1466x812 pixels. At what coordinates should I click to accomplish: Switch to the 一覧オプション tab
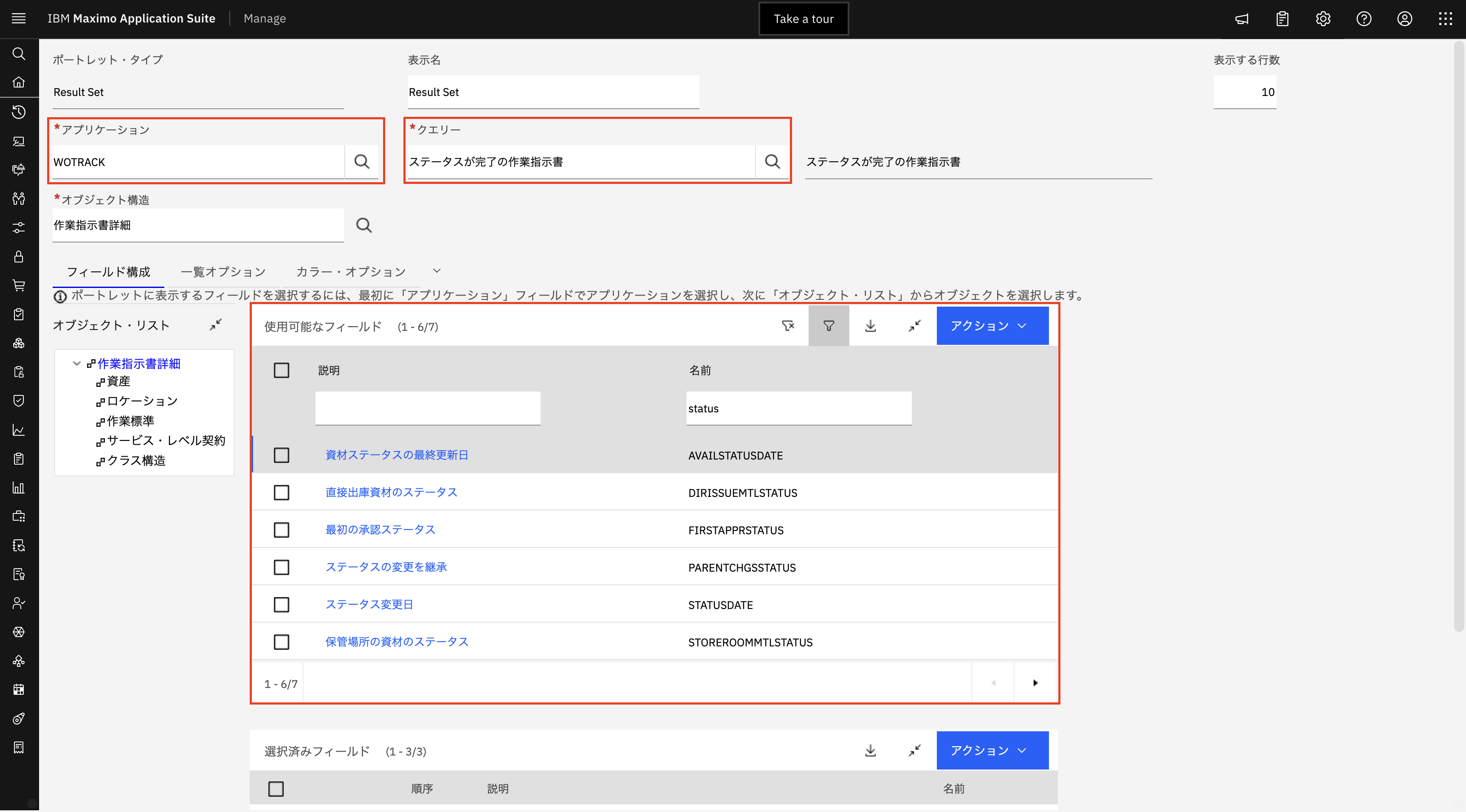tap(223, 272)
